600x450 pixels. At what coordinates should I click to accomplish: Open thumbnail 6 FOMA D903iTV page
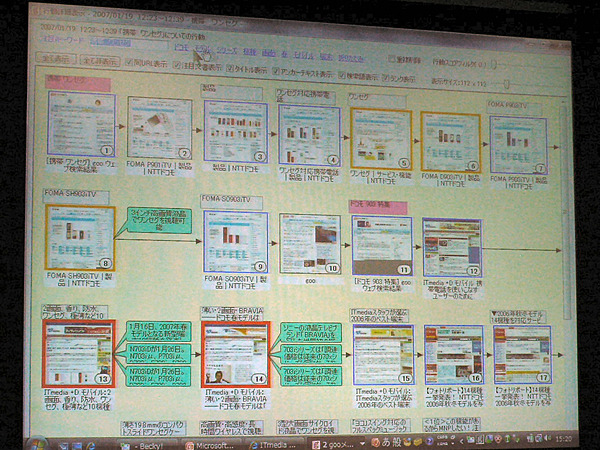click(450, 142)
